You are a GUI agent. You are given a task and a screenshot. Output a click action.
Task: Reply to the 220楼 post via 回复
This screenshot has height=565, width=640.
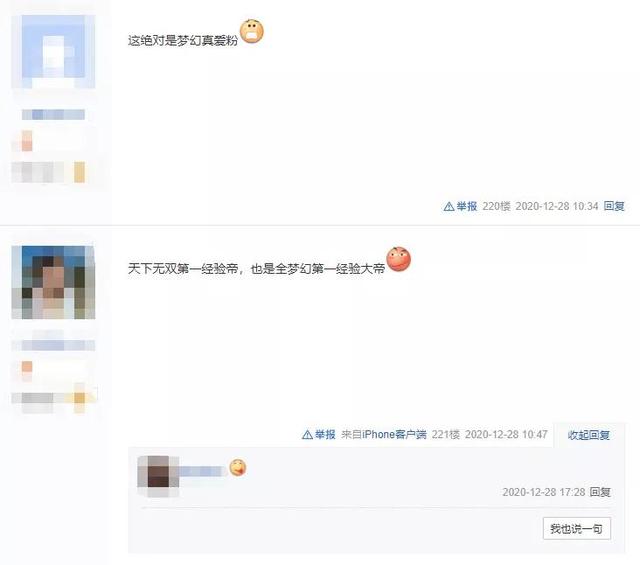[x=614, y=206]
